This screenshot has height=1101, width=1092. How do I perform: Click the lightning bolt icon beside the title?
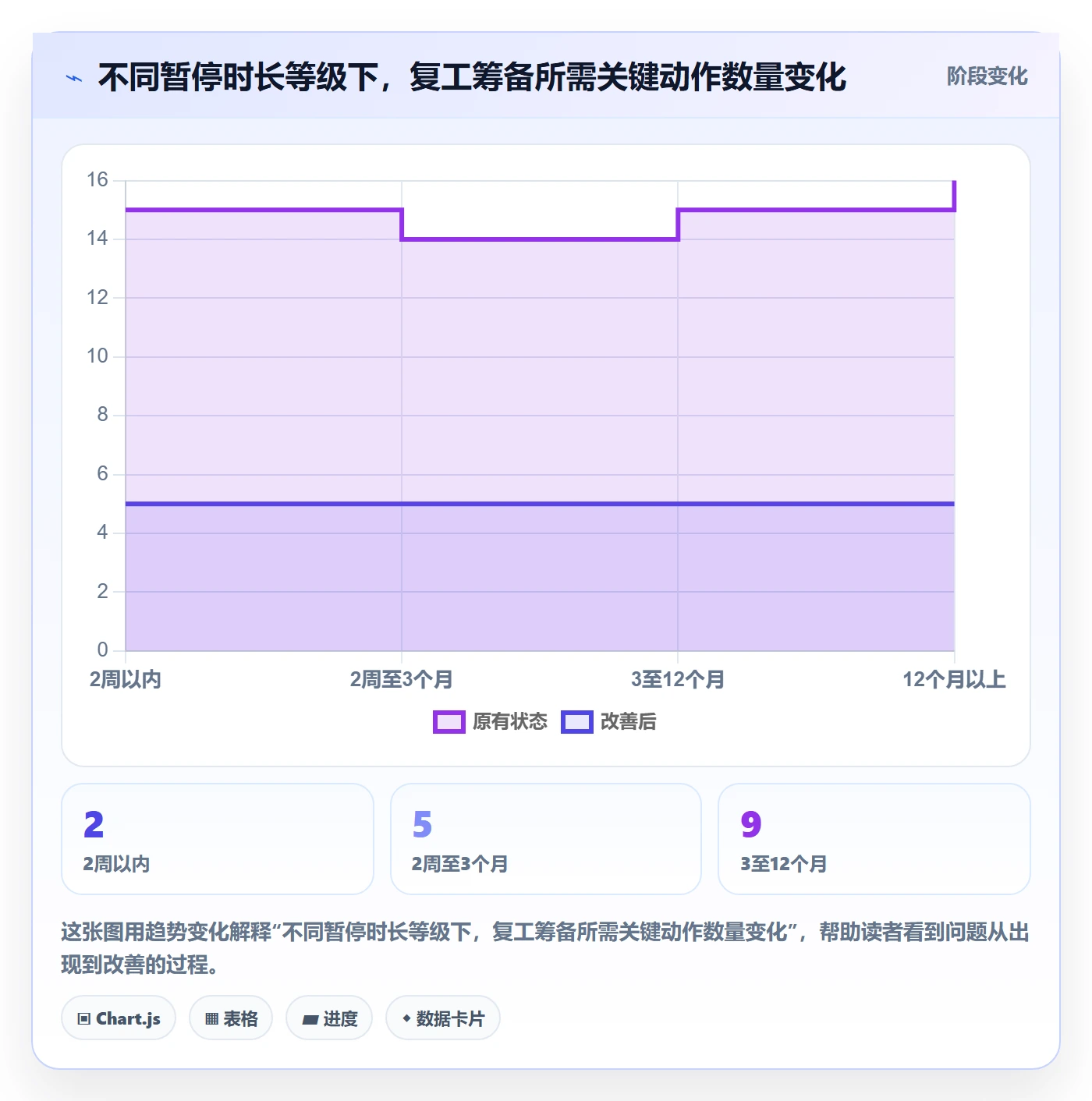pyautogui.click(x=74, y=78)
